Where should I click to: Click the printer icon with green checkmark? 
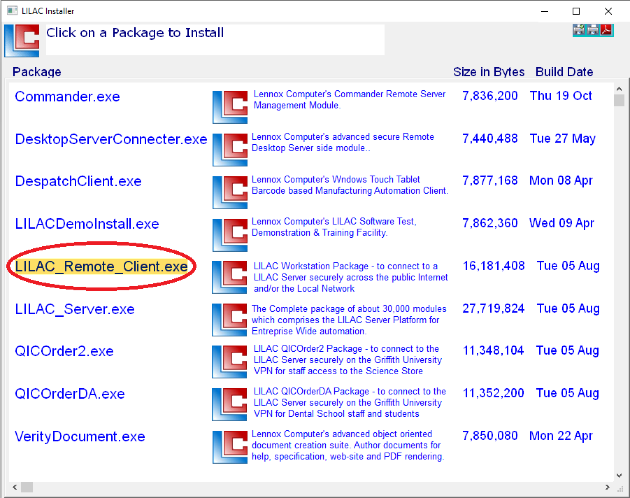point(579,30)
